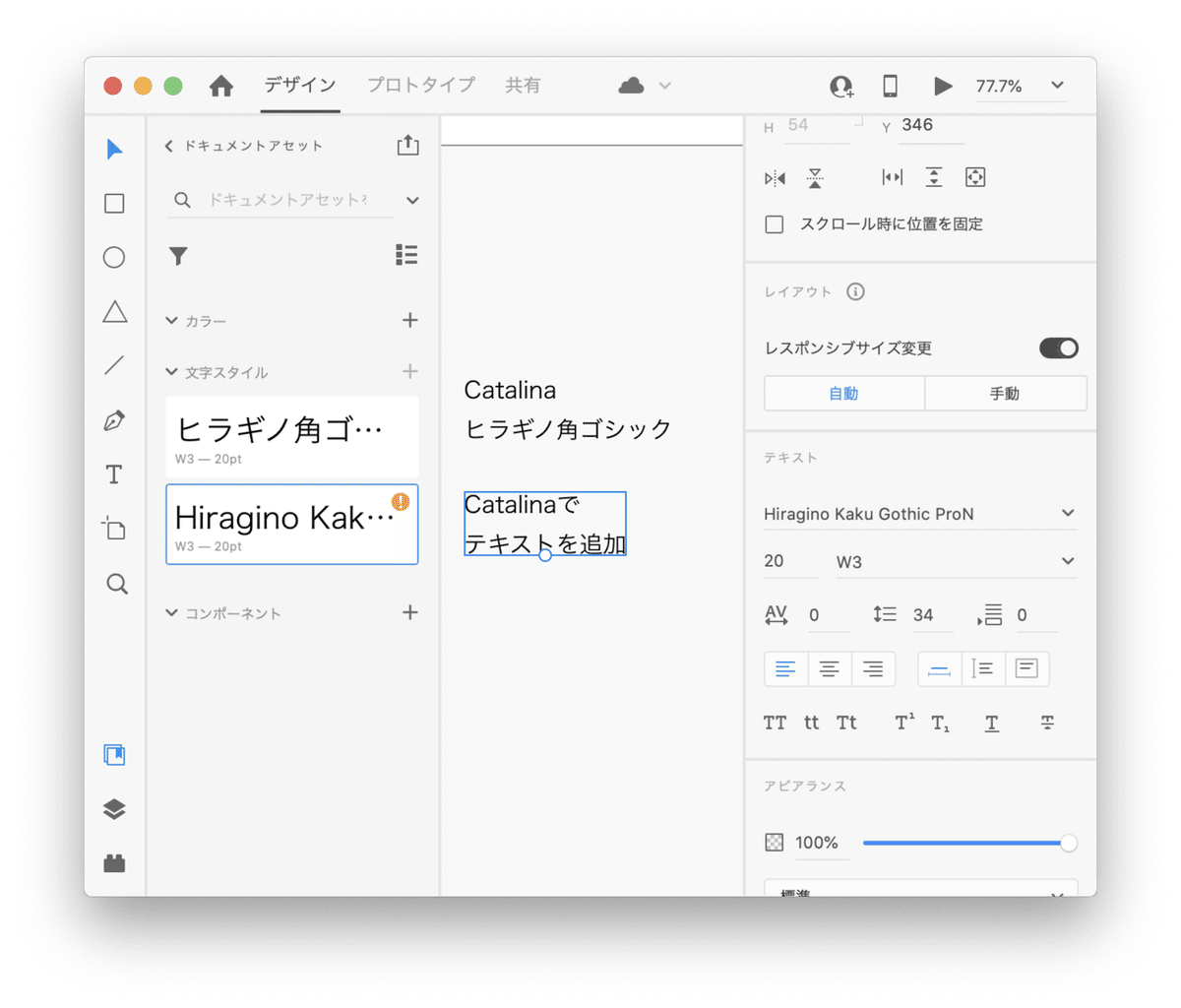Open the asset search filter dropdown arrow
Image resolution: width=1181 pixels, height=1008 pixels.
pos(412,201)
